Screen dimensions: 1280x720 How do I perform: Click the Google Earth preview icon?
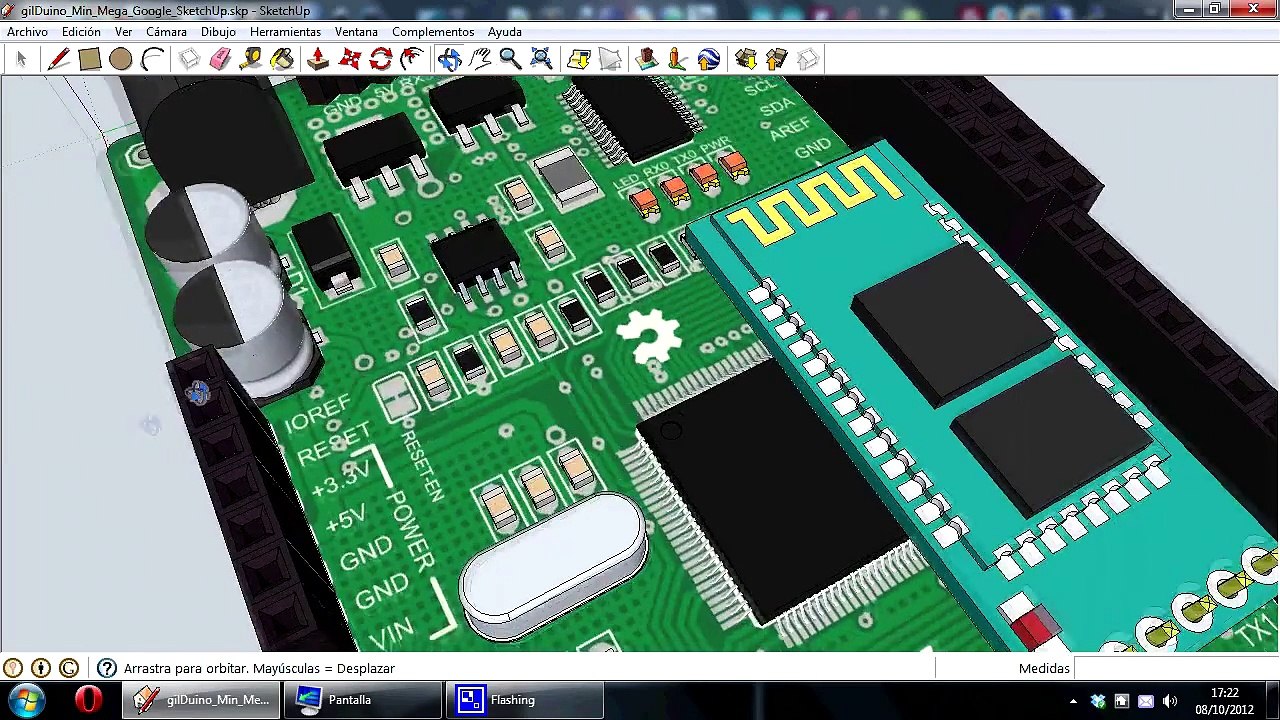[x=708, y=59]
